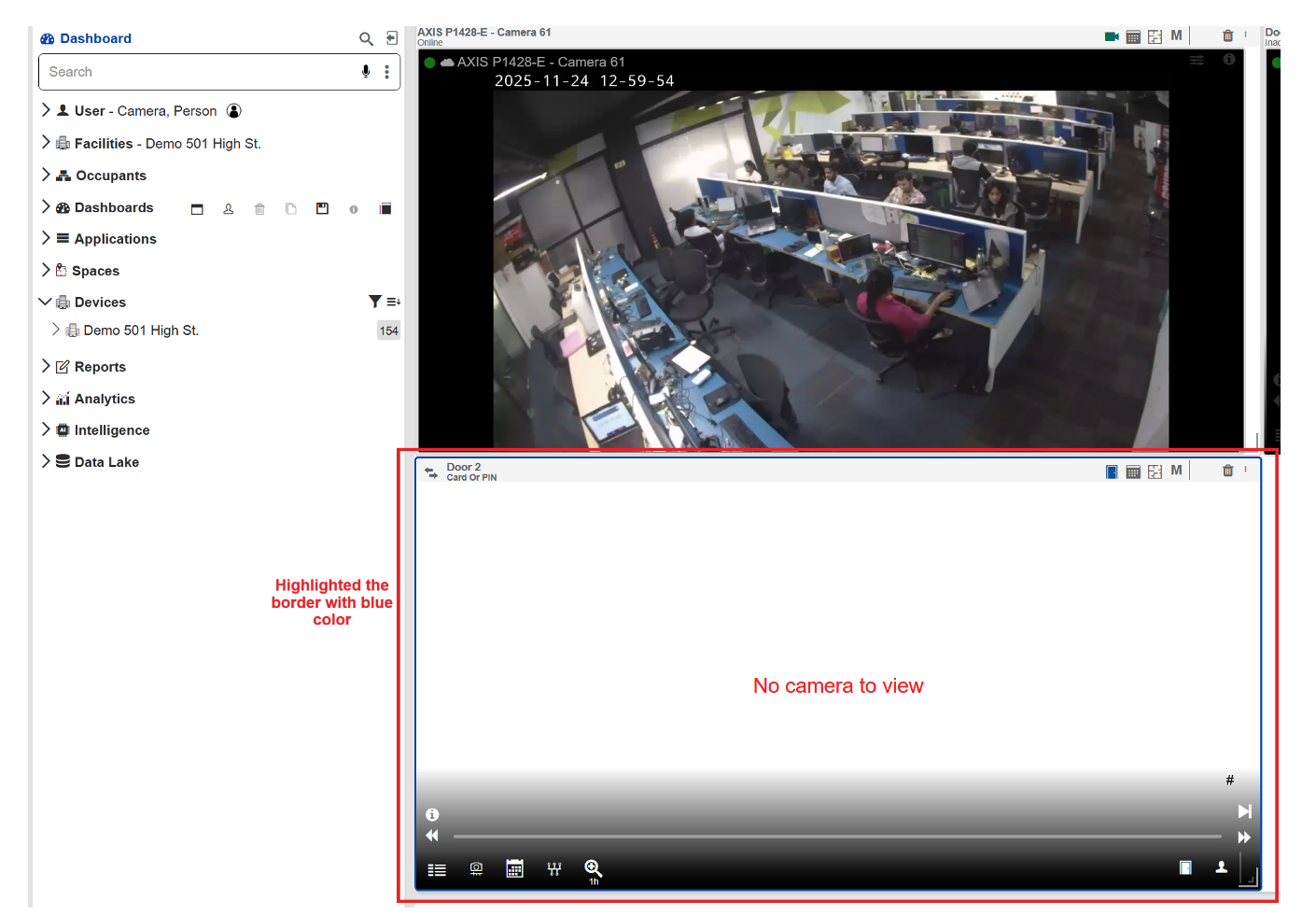Delete the Camera 61 panel with trash icon

(1227, 36)
